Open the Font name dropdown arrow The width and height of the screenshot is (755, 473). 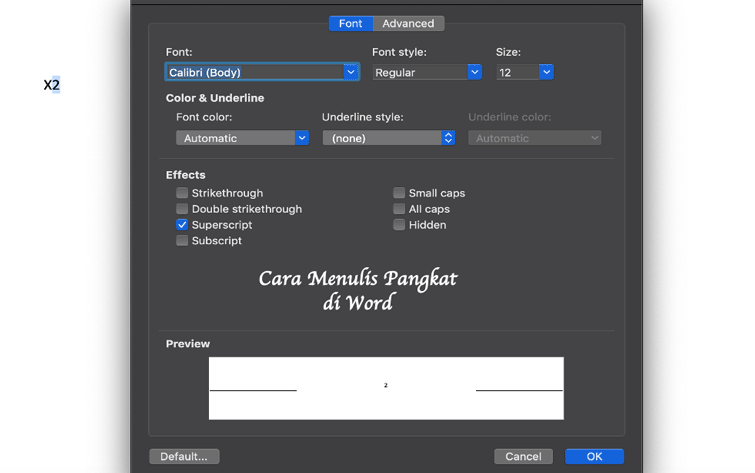pyautogui.click(x=351, y=72)
